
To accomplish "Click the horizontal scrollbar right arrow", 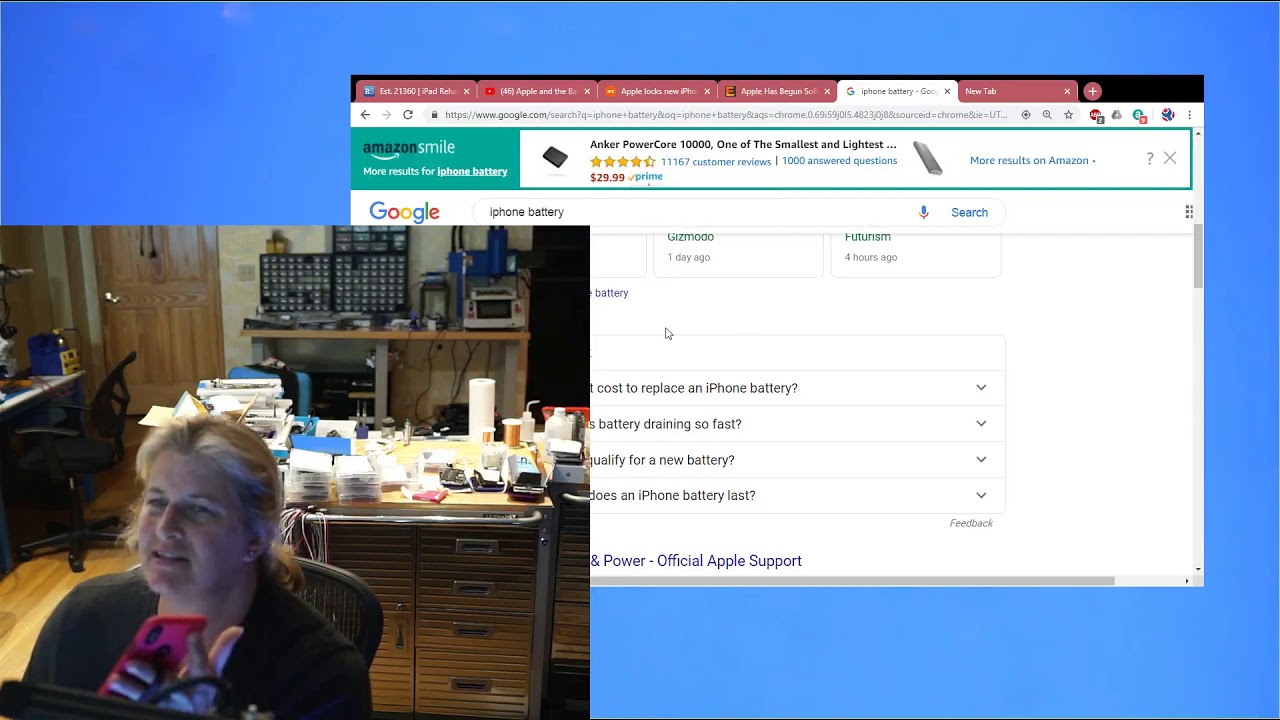I will [x=1187, y=581].
